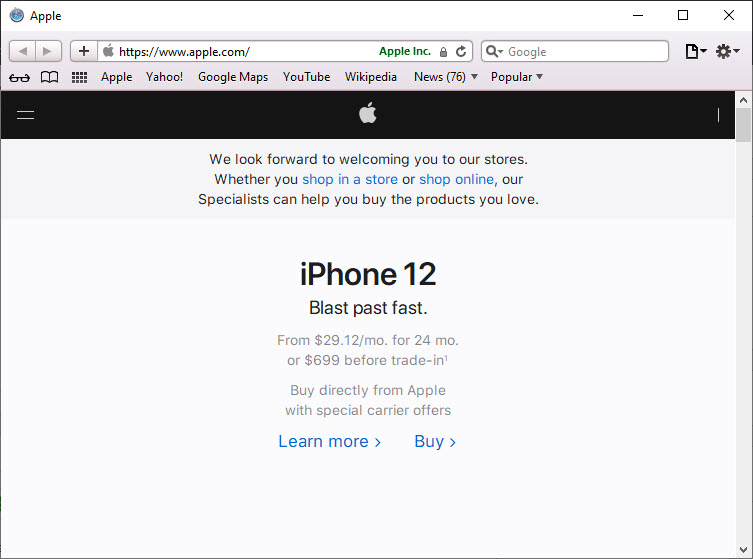
Task: Click the Forward navigation arrow
Action: (x=48, y=51)
